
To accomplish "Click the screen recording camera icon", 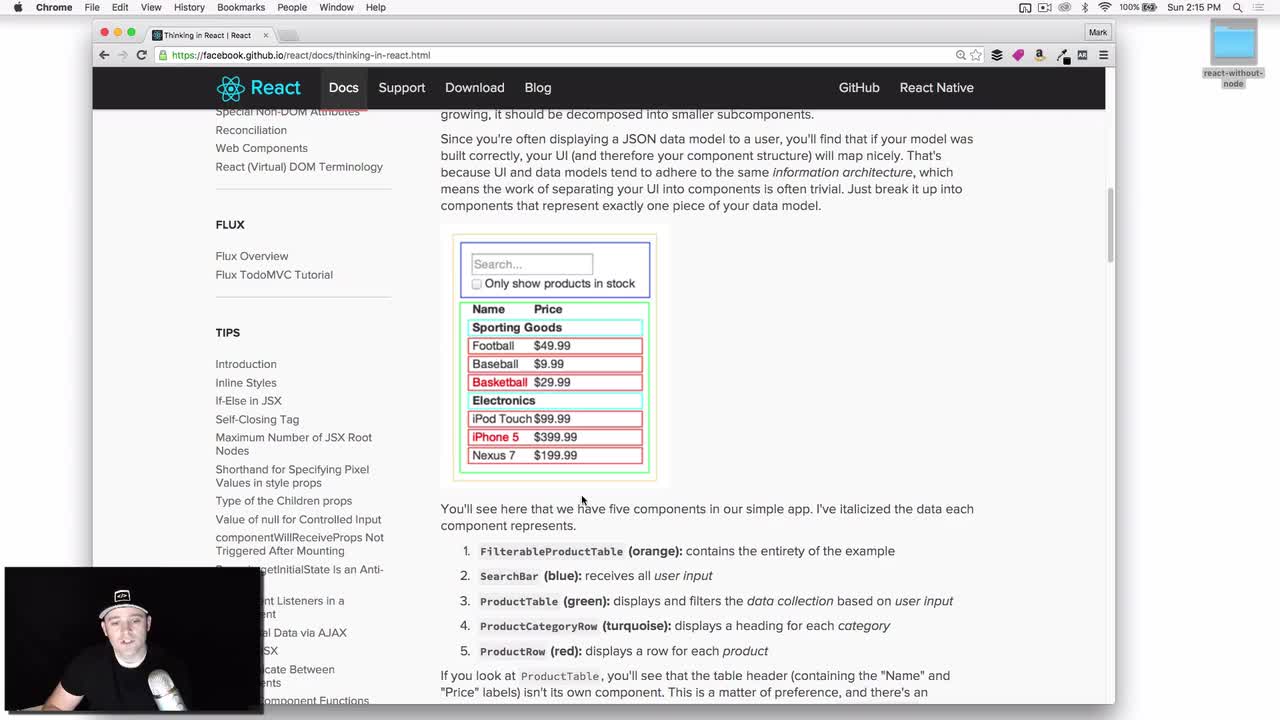I will [1045, 7].
